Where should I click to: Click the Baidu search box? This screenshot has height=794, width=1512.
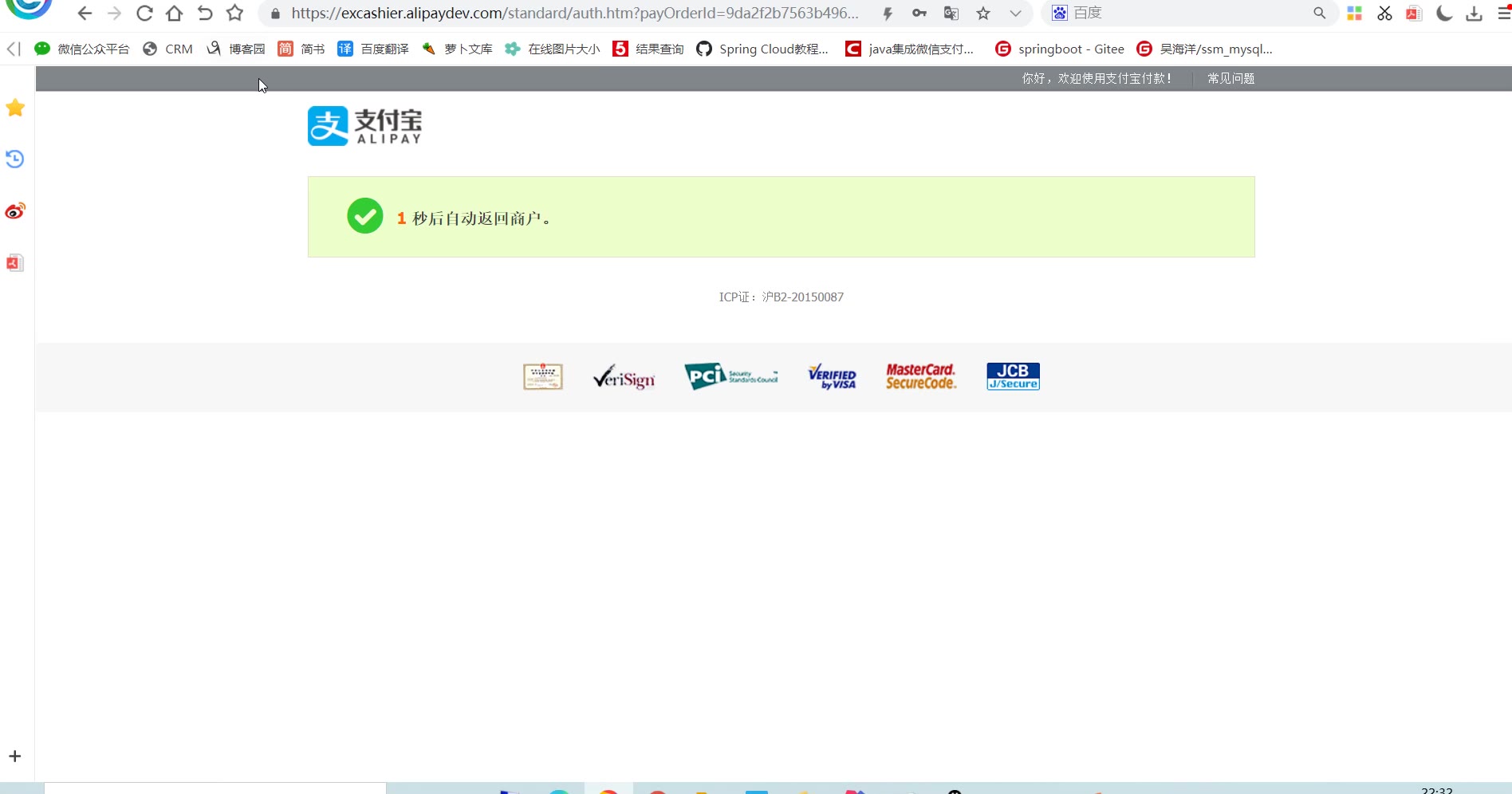coord(1188,14)
